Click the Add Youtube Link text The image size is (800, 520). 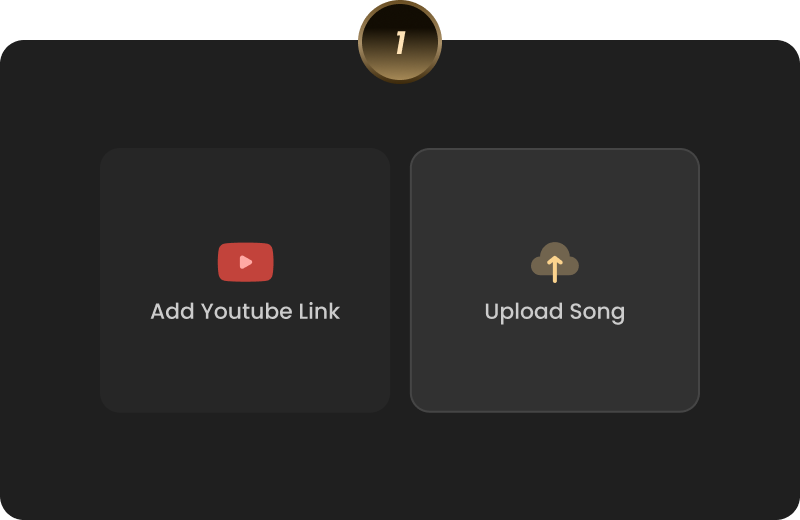pyautogui.click(x=245, y=311)
